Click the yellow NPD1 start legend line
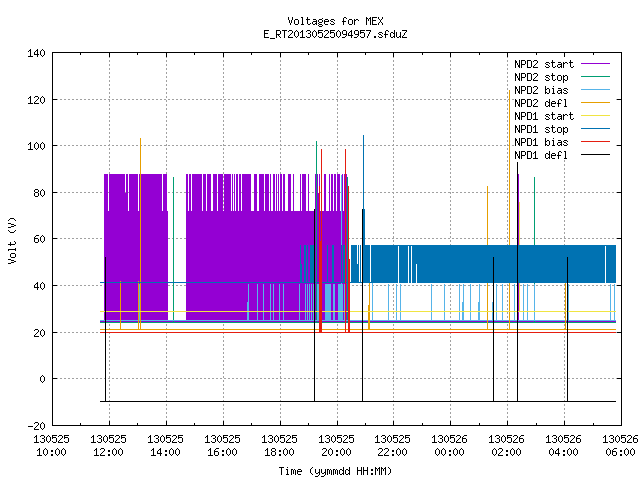The image size is (640, 480). [x=595, y=116]
